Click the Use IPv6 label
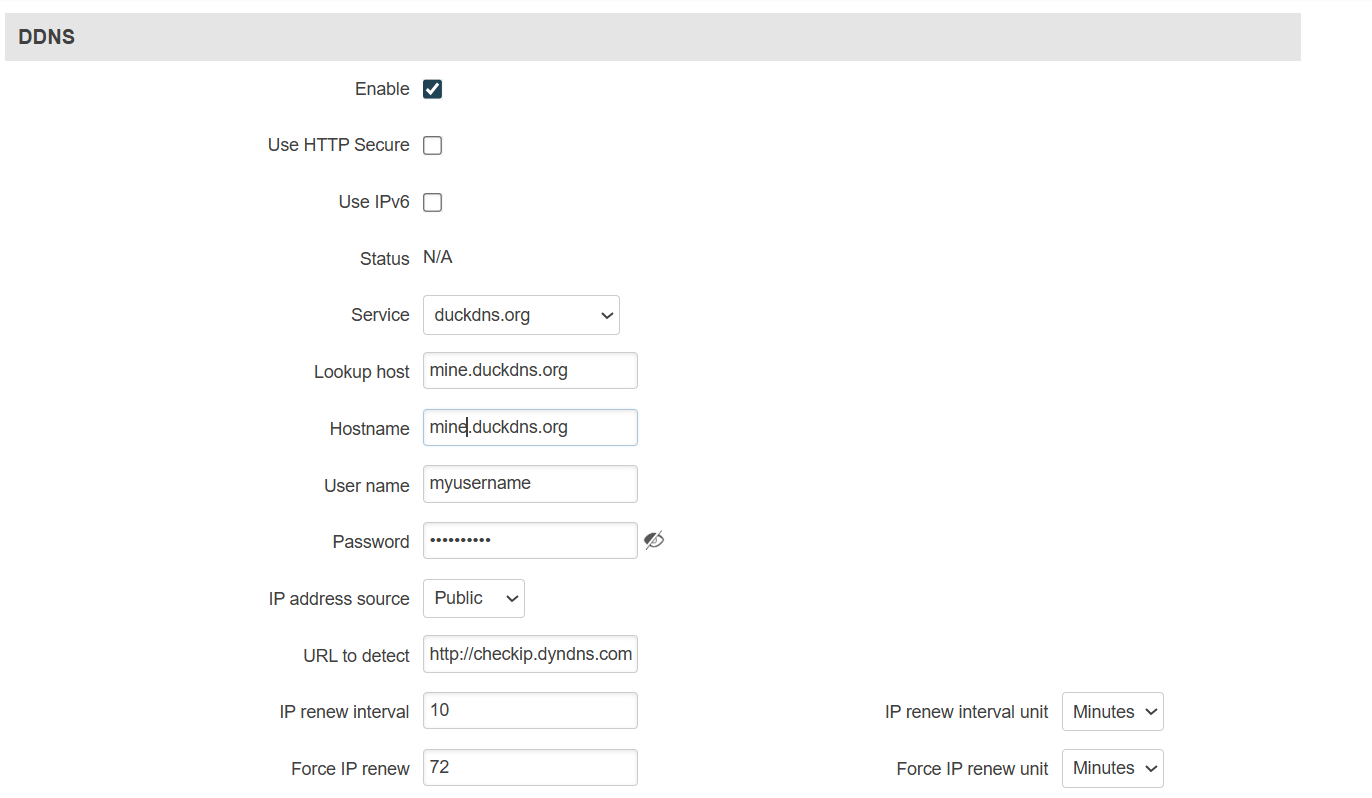The height and width of the screenshot is (798, 1372). tap(374, 202)
